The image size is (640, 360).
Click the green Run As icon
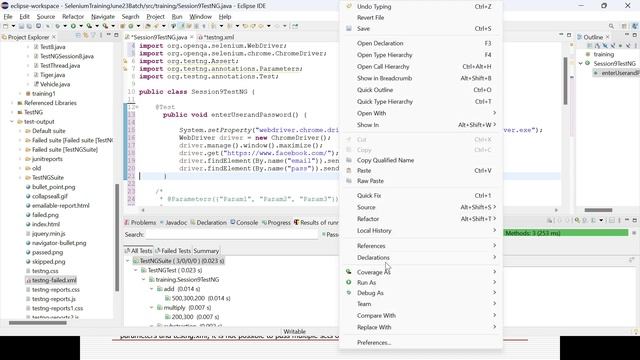(349, 282)
